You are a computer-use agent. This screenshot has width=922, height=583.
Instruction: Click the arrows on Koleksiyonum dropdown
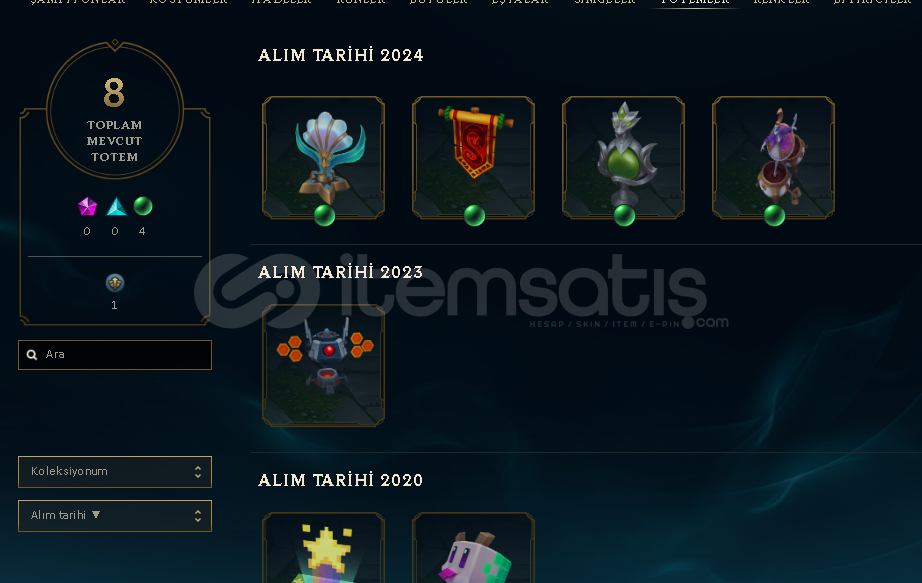click(x=198, y=472)
